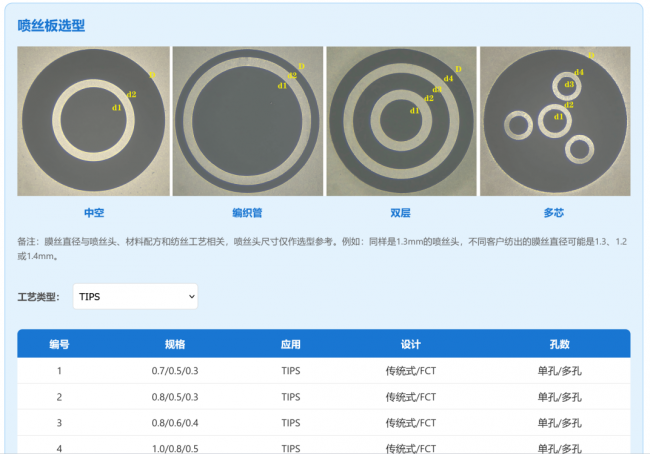Click the 中空 spinneret cross-section image
650x454 pixels.
[x=94, y=121]
